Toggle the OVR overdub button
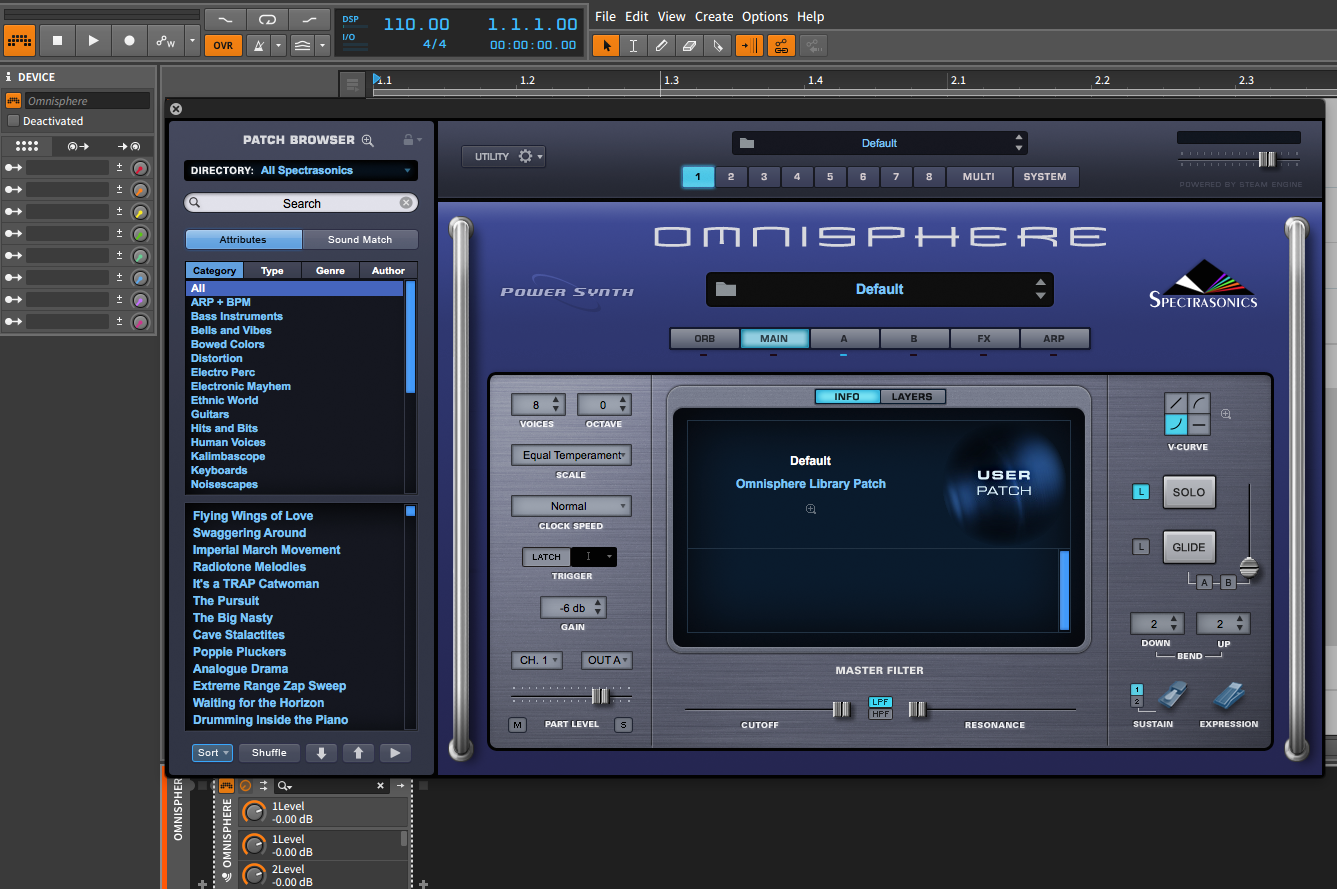 tap(223, 45)
